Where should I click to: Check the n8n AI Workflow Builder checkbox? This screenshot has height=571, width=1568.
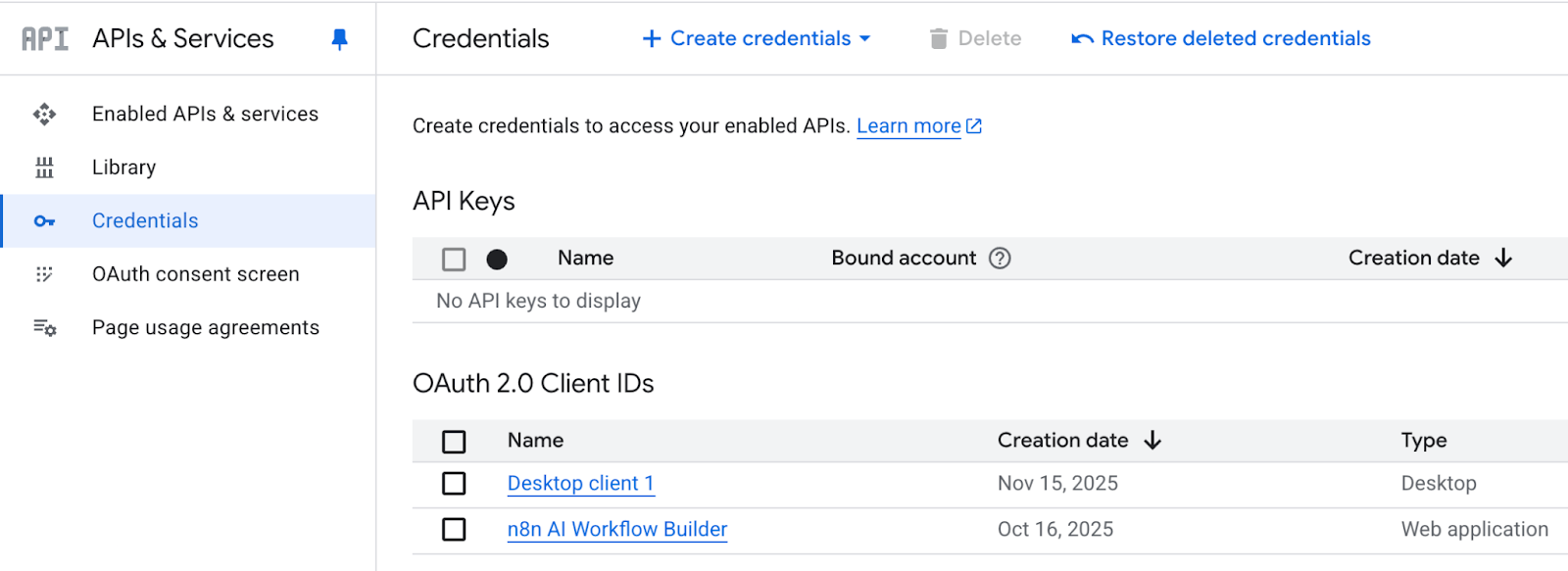pos(454,530)
